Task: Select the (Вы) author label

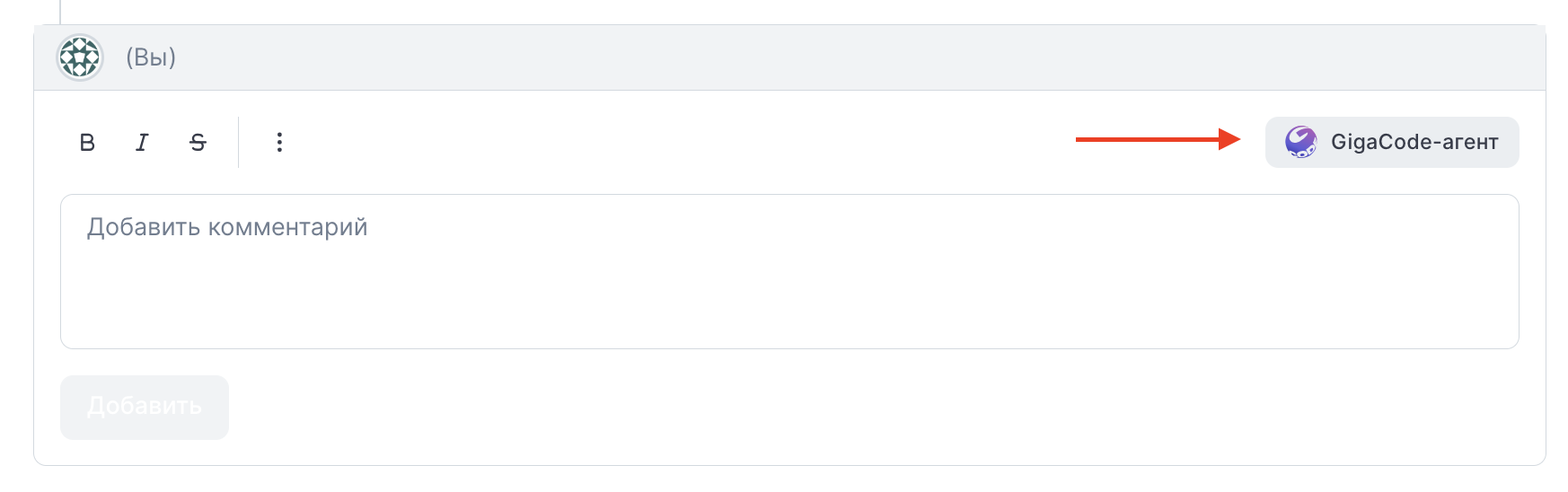Action: [x=151, y=57]
